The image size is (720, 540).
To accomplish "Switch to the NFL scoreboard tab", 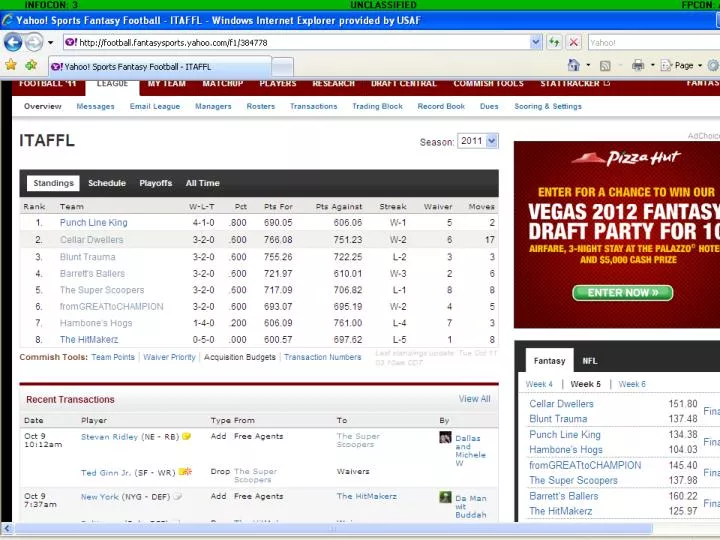I will (590, 361).
